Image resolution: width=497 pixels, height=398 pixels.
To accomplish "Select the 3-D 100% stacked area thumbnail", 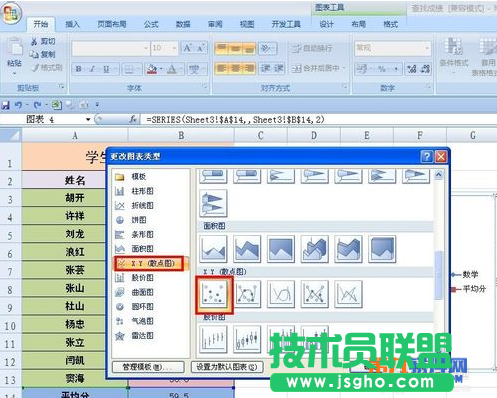I will 382,249.
